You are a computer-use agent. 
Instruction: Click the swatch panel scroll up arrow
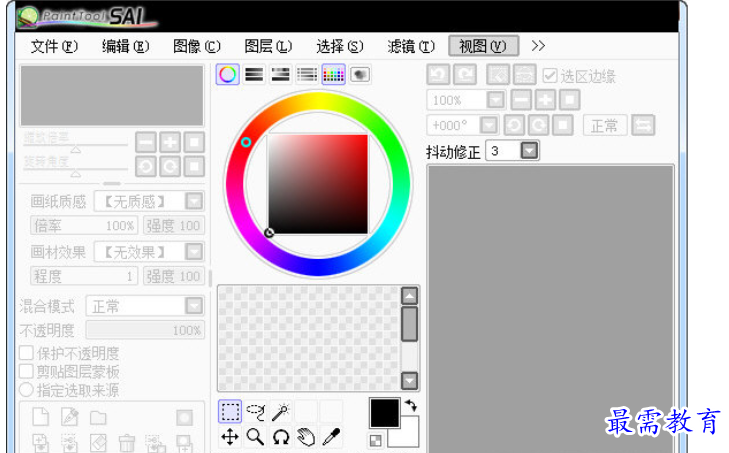pyautogui.click(x=410, y=296)
